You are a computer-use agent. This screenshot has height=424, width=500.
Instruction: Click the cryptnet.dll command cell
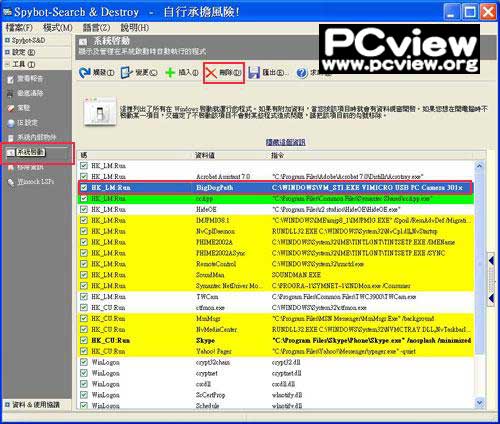[x=287, y=373]
